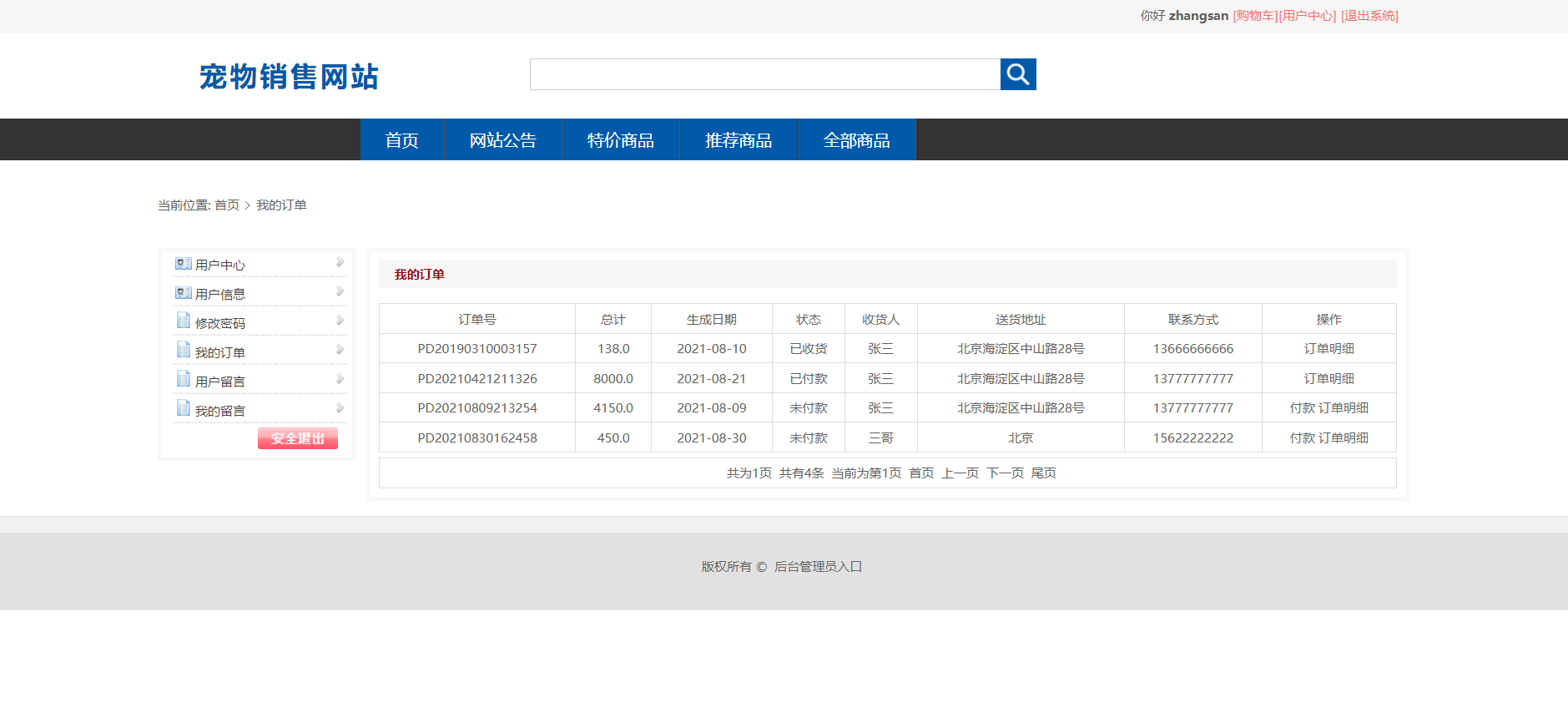Image resolution: width=1568 pixels, height=718 pixels.
Task: Select order number PD20190310003157
Action: [x=477, y=348]
